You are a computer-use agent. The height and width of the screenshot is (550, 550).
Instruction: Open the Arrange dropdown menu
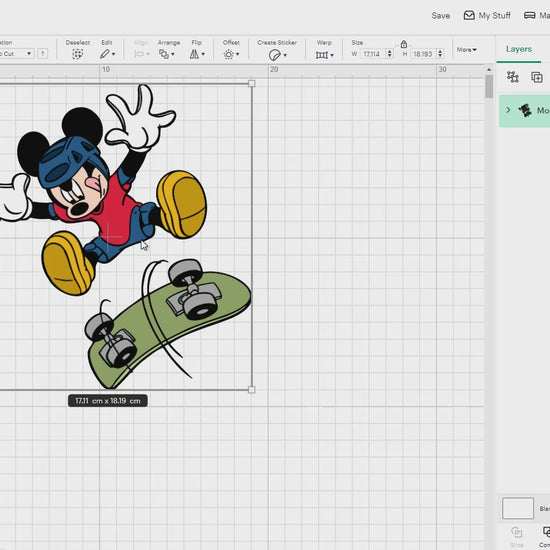(167, 54)
